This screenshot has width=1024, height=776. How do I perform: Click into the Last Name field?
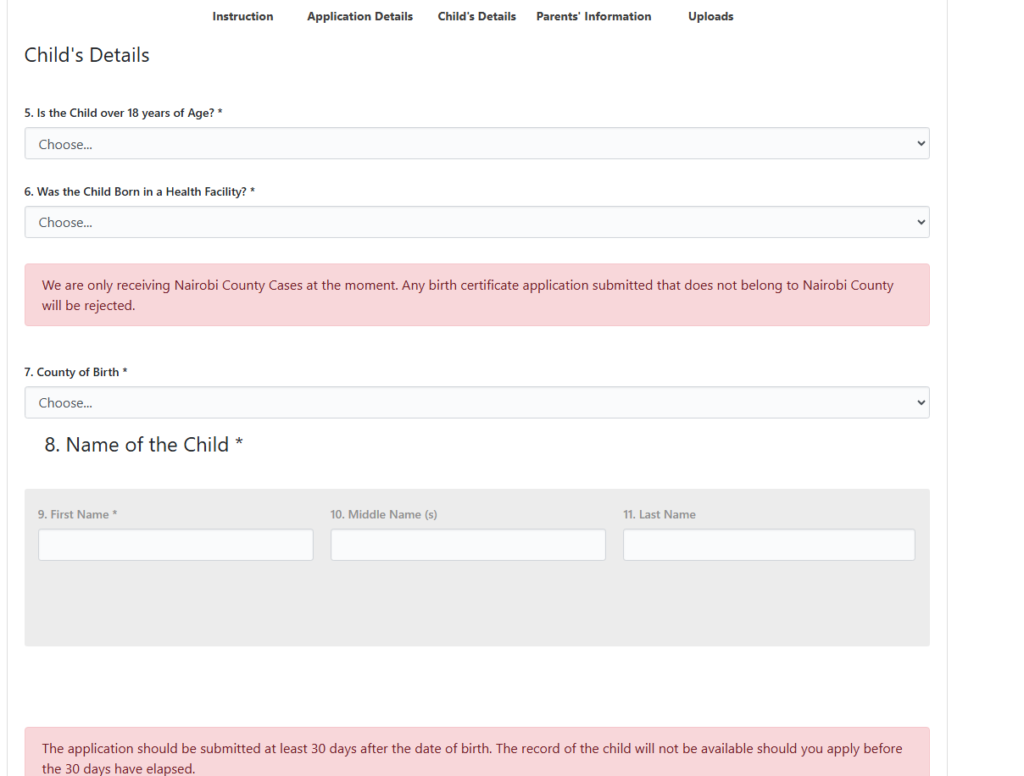768,545
